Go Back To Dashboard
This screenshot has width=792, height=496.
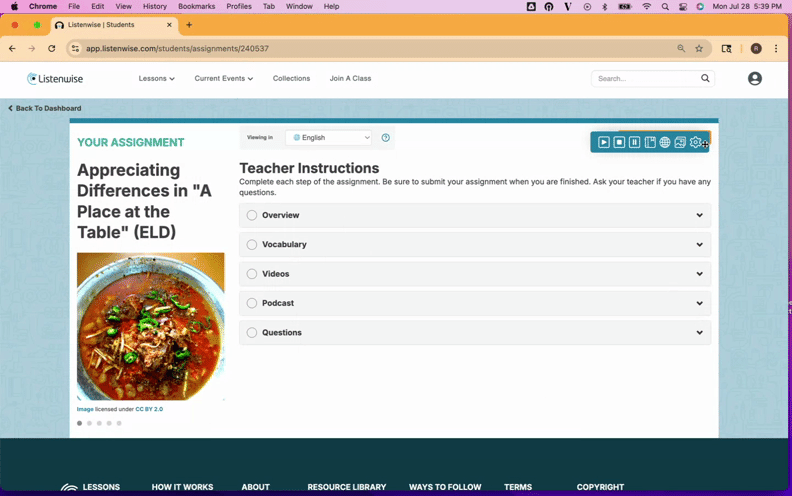click(x=44, y=108)
